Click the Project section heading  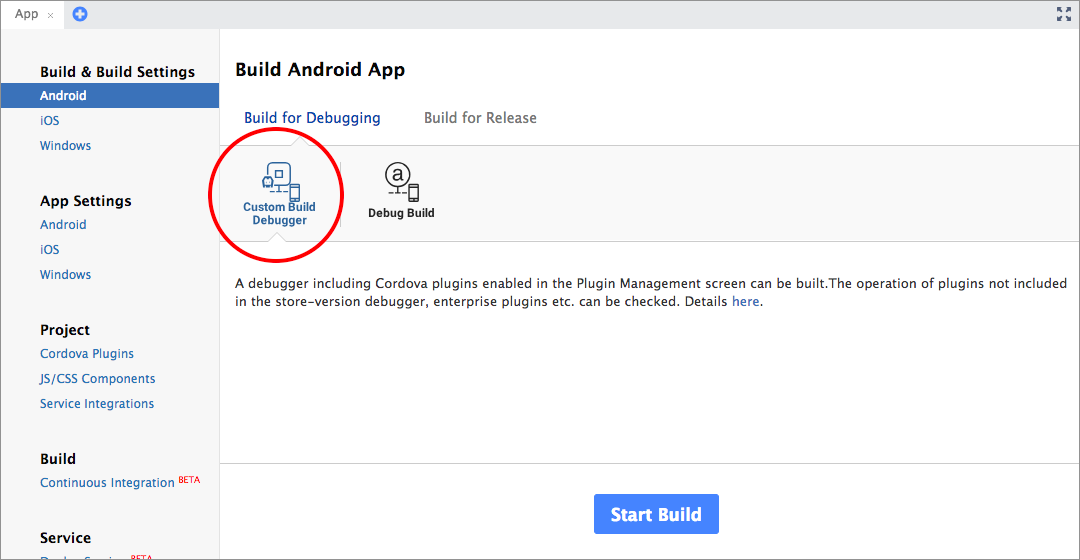coord(65,330)
